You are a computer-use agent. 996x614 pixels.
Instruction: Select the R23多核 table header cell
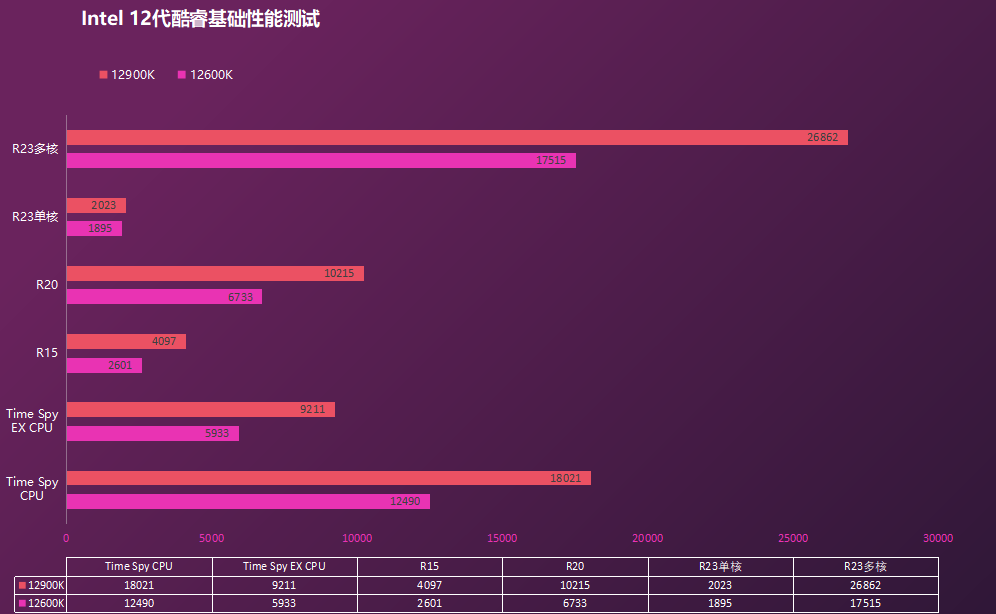866,566
